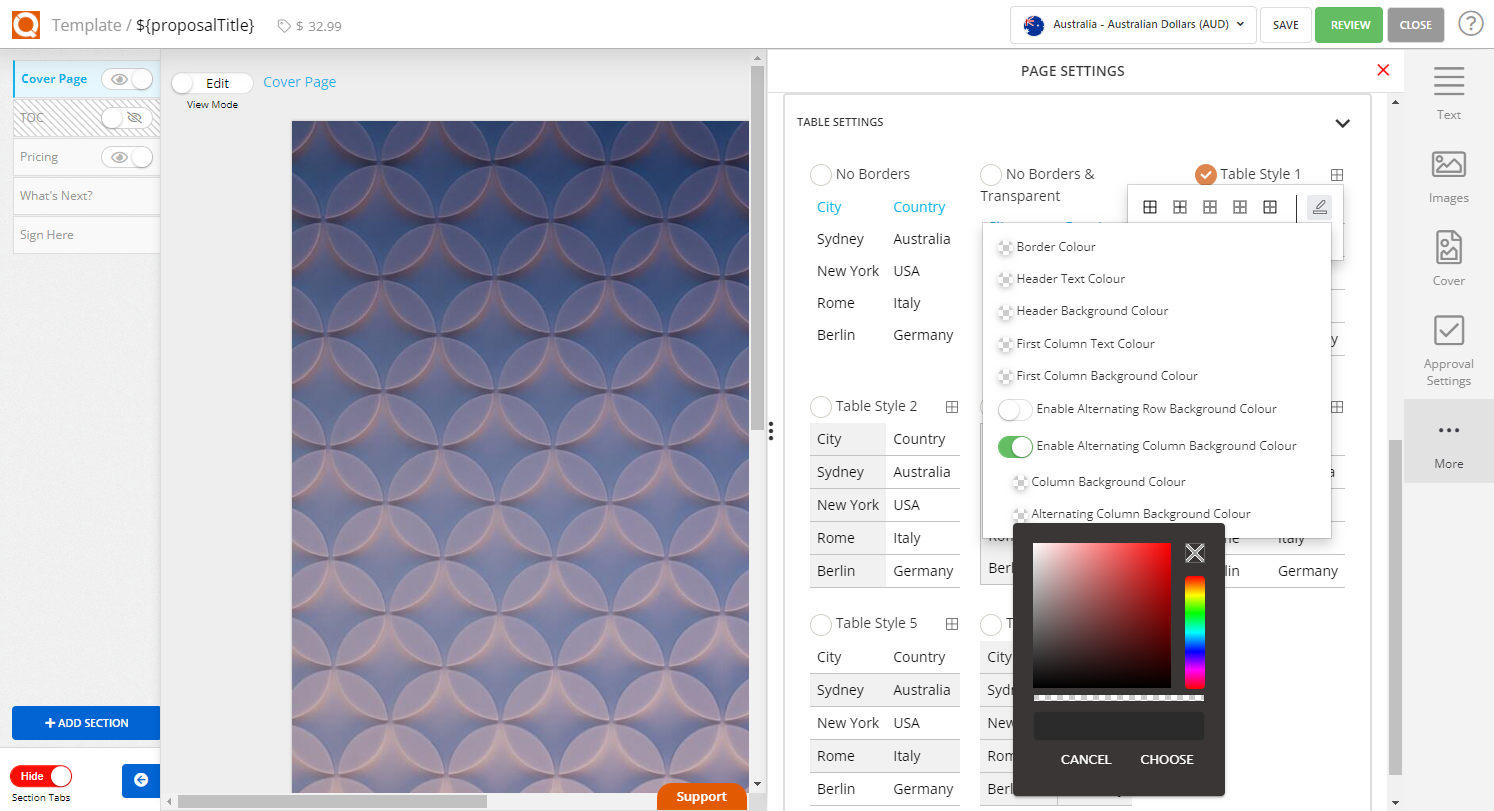This screenshot has height=811, width=1494.
Task: Click the rainbow hue slider
Action: [1194, 632]
